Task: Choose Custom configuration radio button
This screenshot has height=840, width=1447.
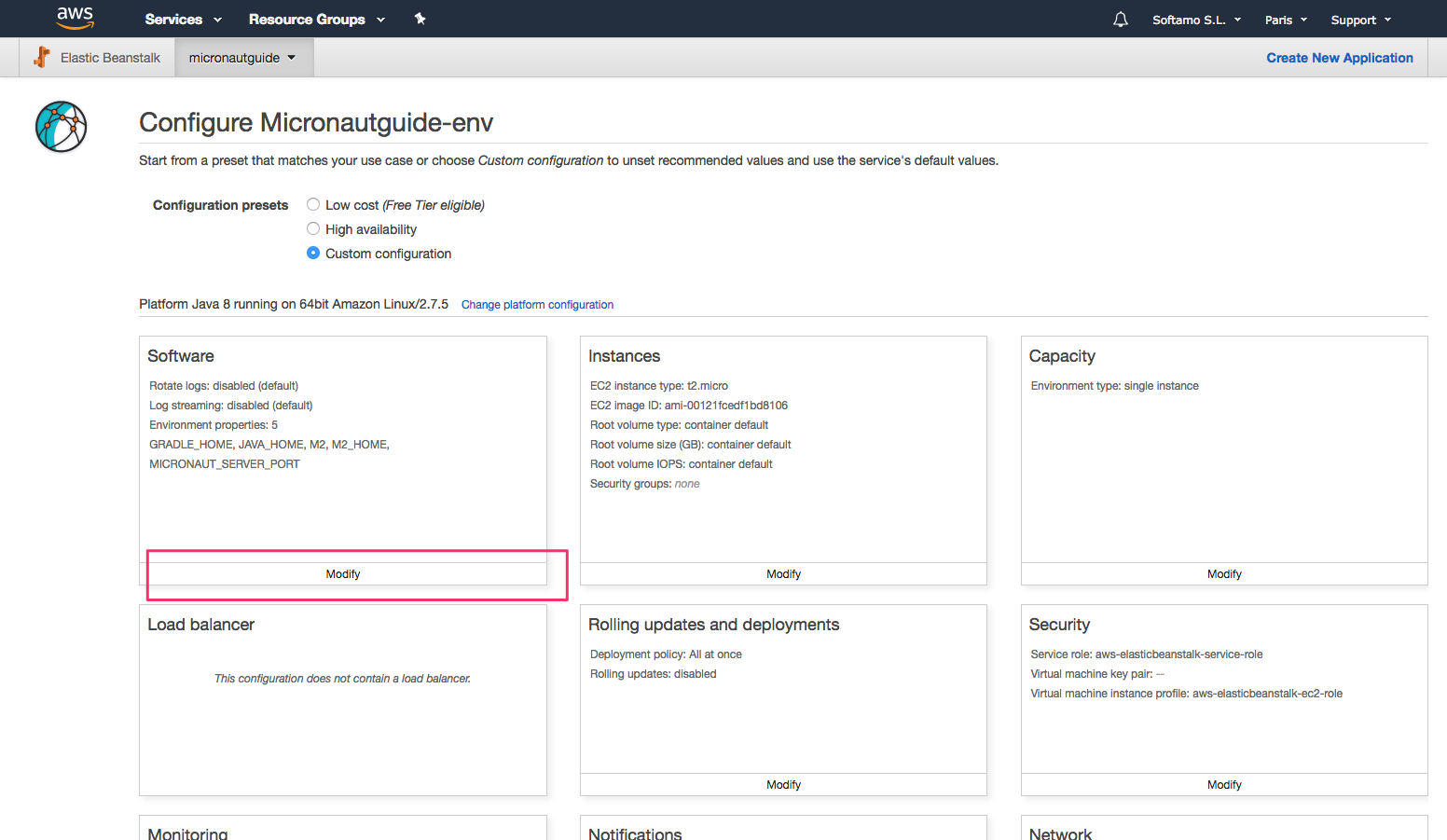Action: (313, 254)
